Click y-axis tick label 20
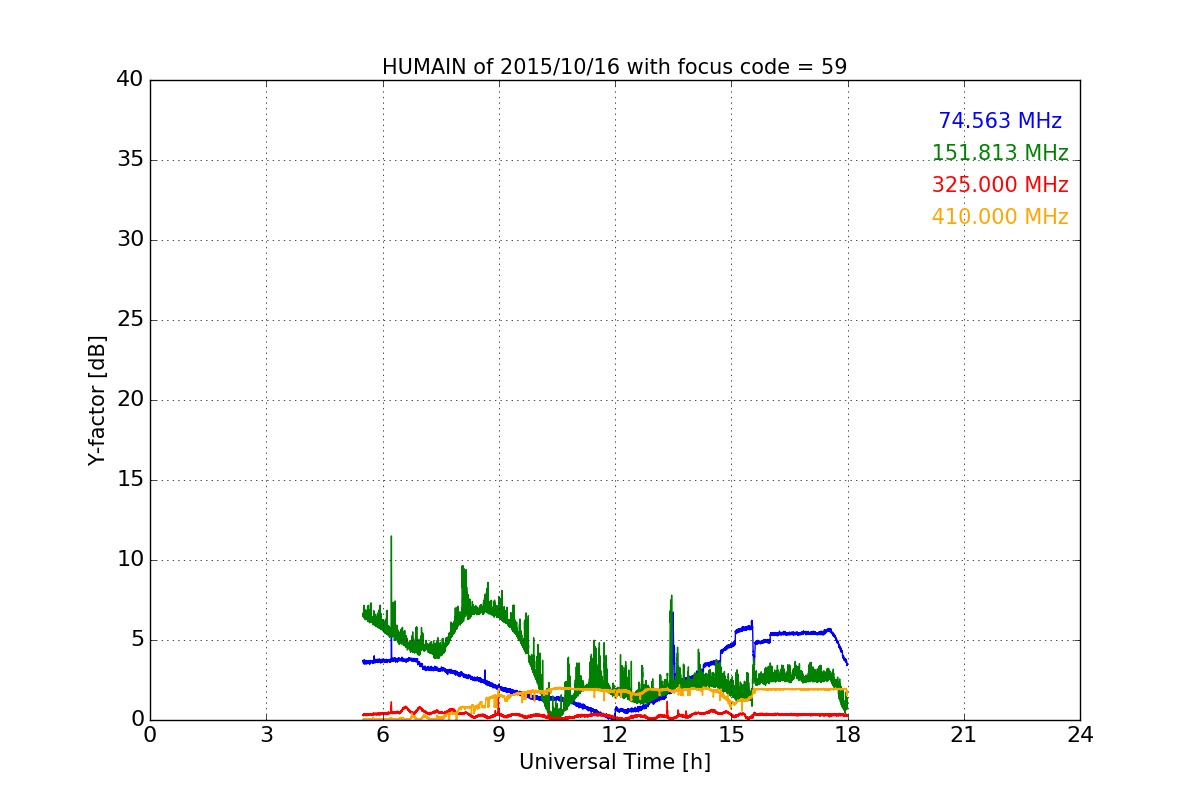 click(130, 400)
